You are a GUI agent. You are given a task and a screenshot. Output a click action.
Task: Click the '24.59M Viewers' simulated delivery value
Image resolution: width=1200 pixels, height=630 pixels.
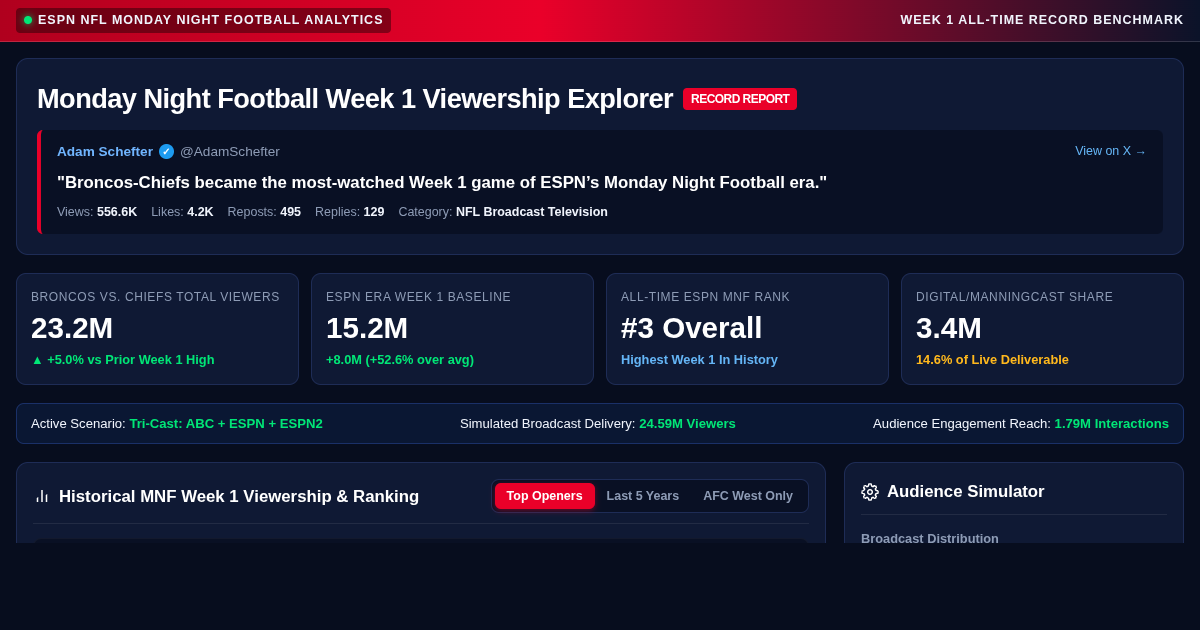pos(687,424)
